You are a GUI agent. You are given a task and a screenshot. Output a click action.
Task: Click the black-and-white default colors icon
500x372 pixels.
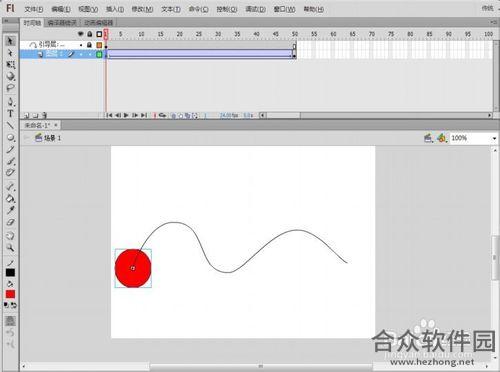click(6, 305)
